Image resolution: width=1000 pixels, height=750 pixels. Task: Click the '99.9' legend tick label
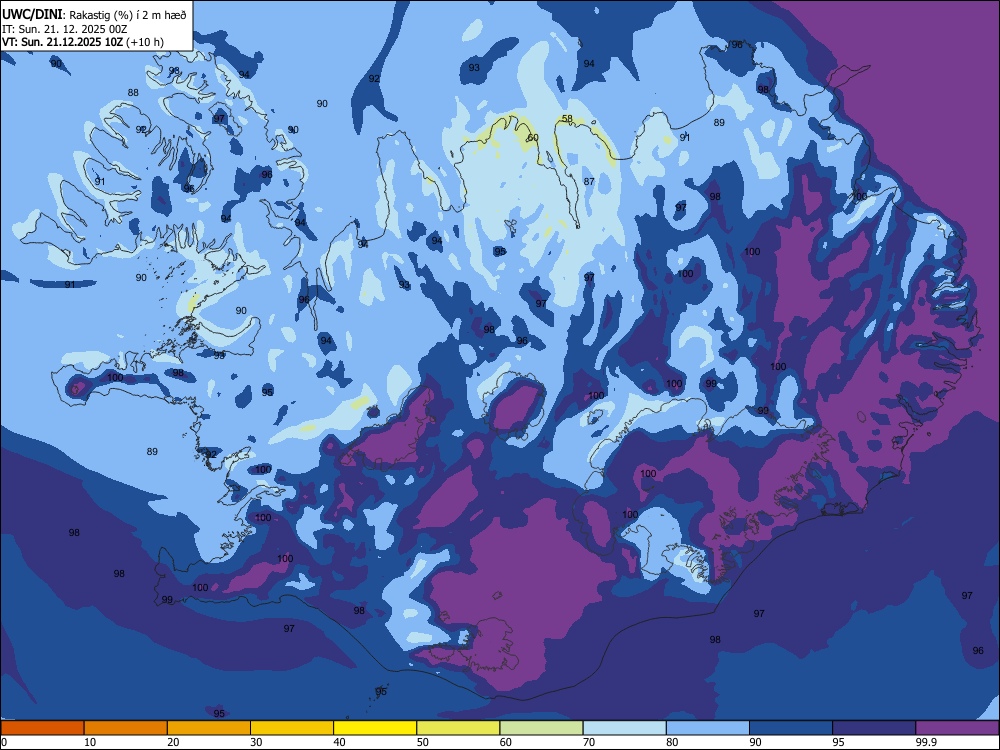[x=925, y=742]
